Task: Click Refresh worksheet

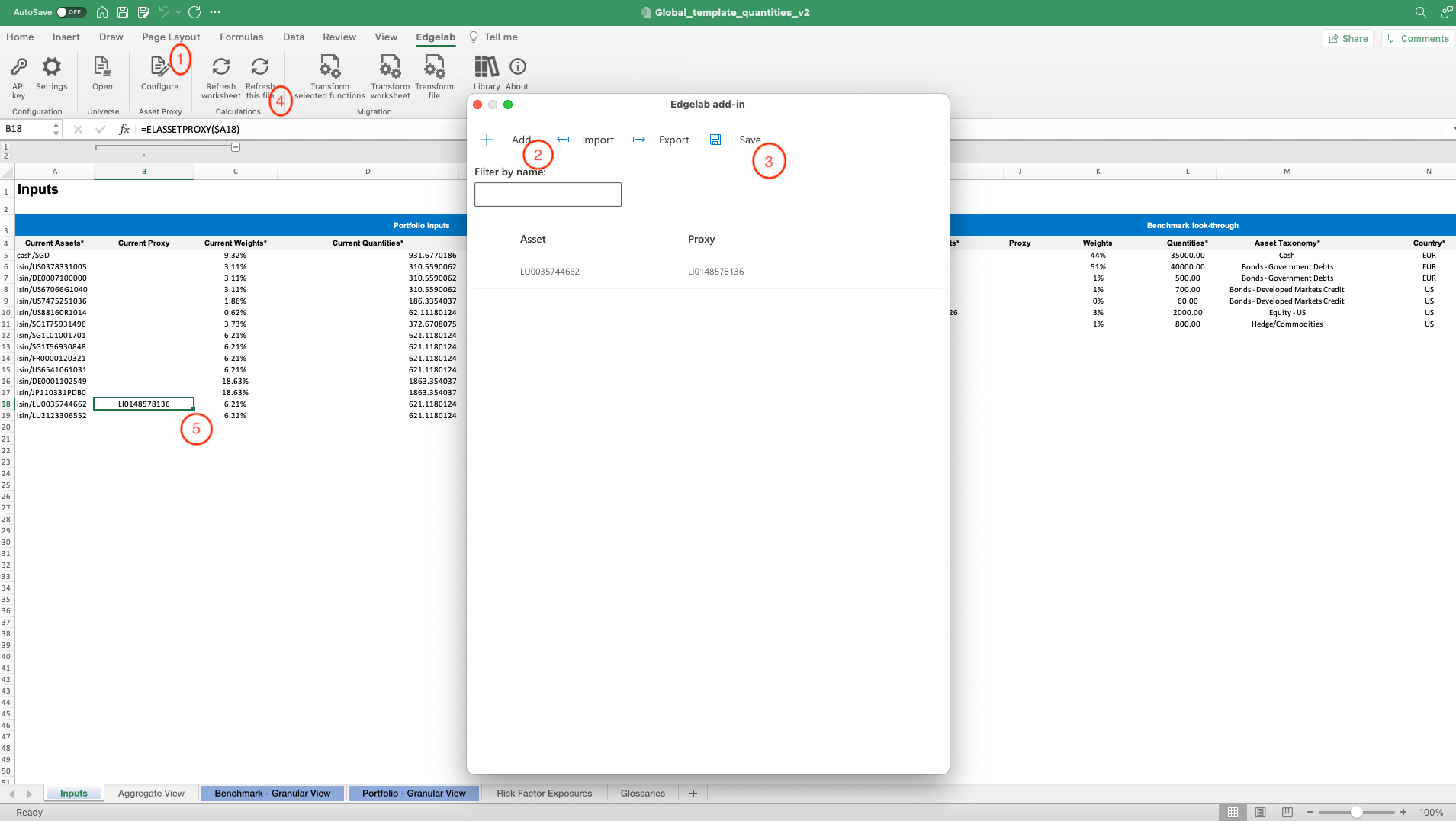Action: (220, 77)
